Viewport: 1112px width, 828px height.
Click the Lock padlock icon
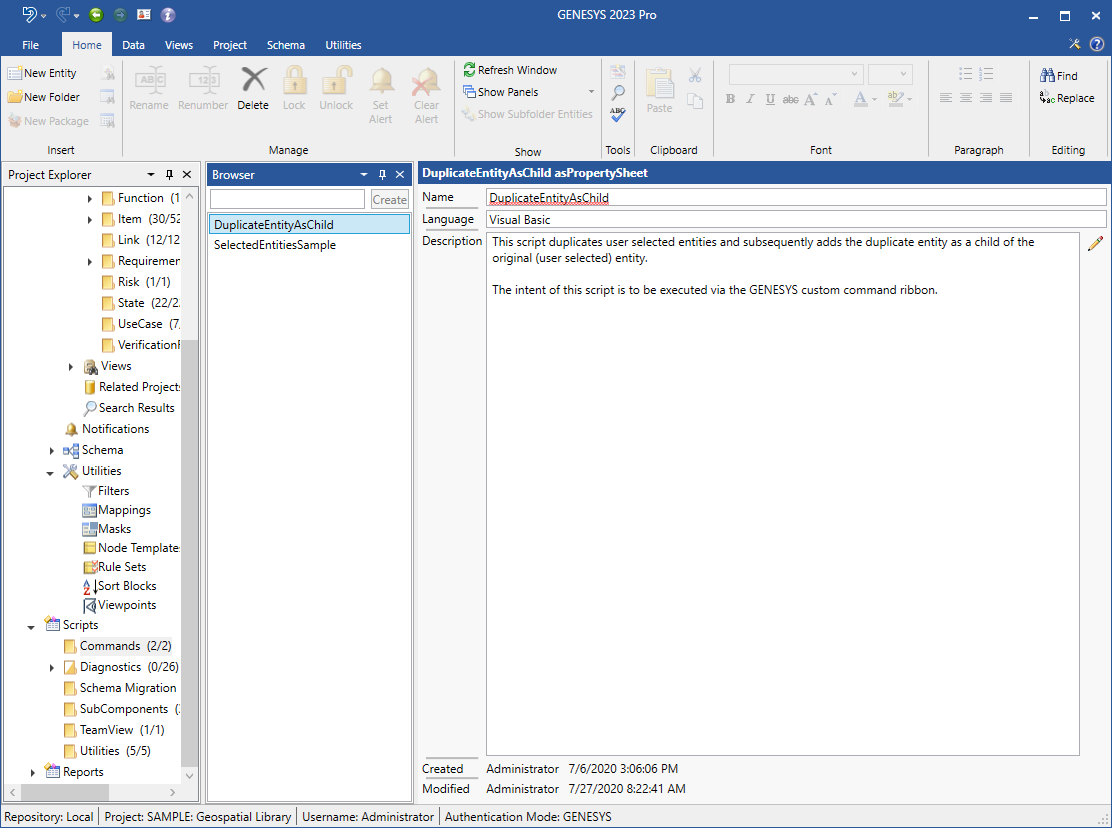294,80
